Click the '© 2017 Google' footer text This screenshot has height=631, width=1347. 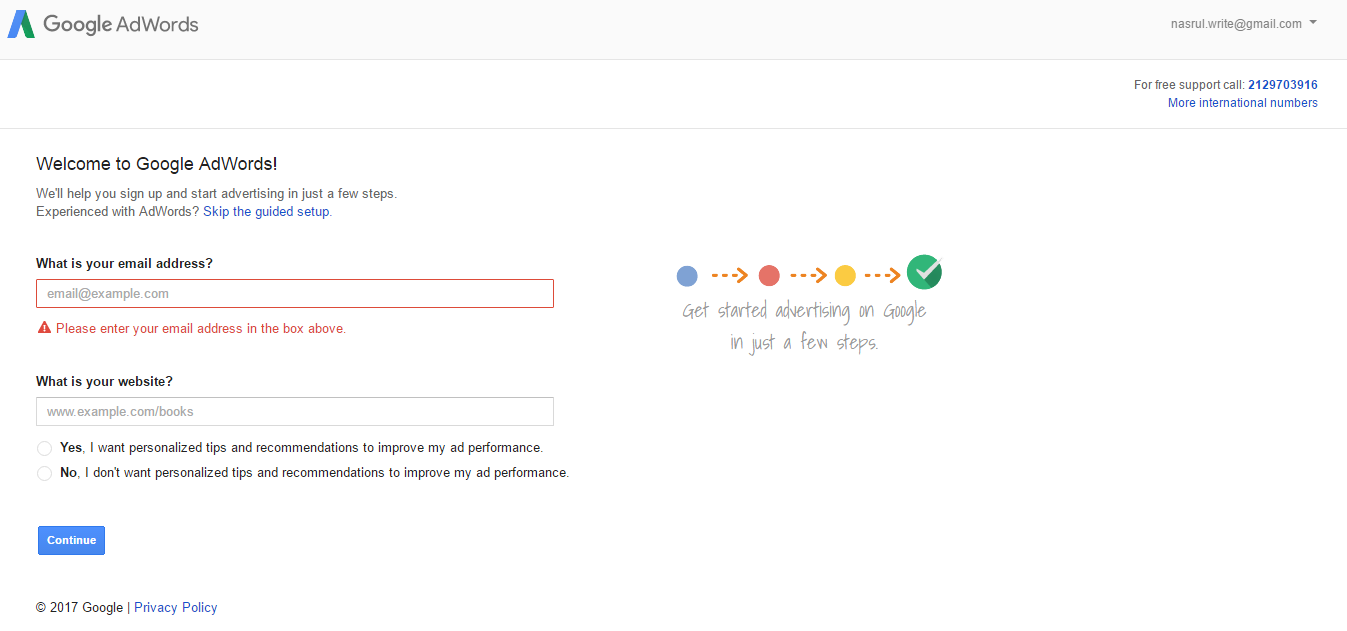[x=80, y=607]
